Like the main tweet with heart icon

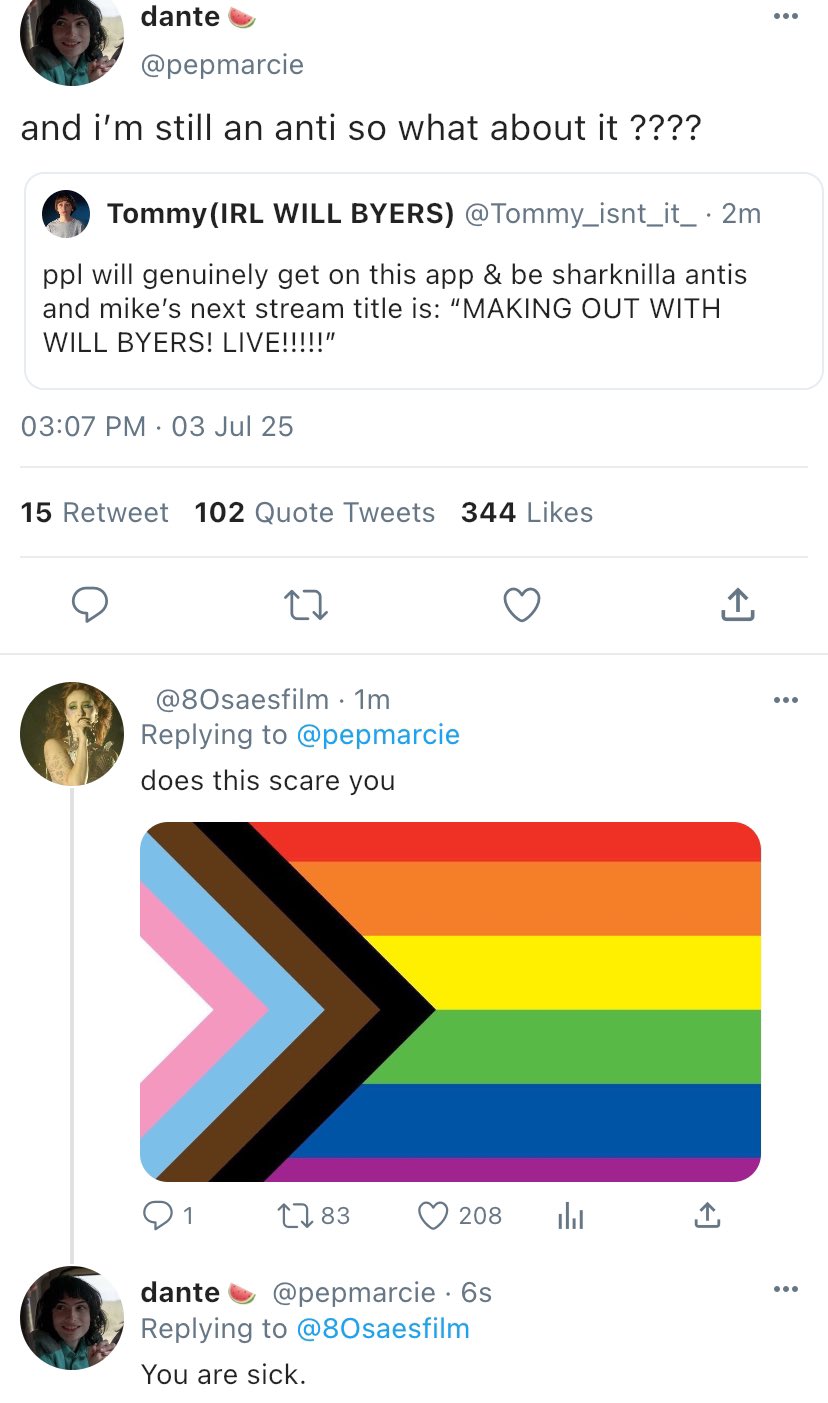pos(521,604)
